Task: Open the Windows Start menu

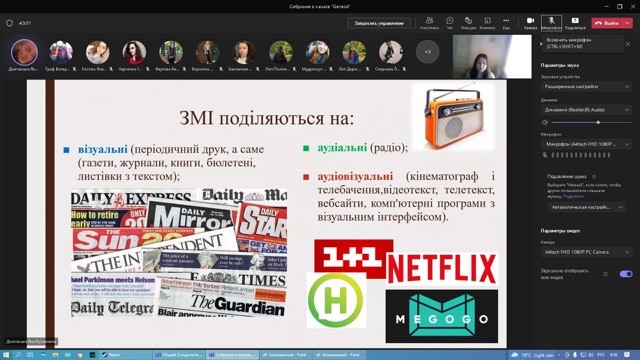Action: [x=6, y=355]
